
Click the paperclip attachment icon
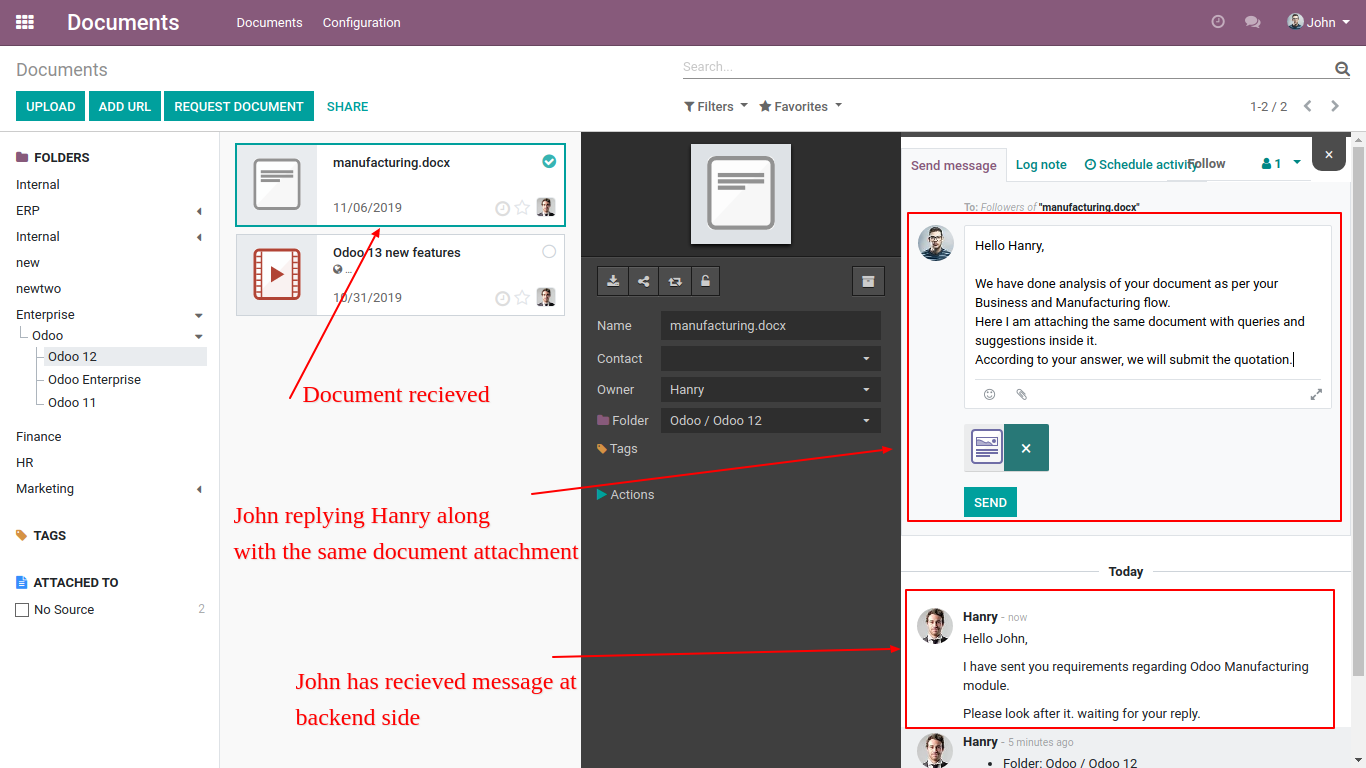(x=1021, y=394)
